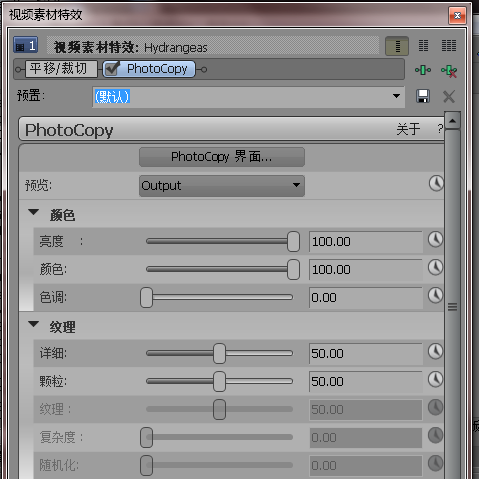
Task: Switch to the two-column layout view icon
Action: click(x=423, y=46)
